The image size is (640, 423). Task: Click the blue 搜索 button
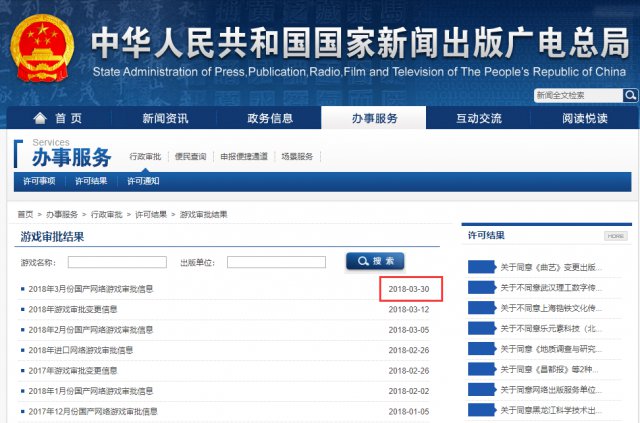tap(375, 261)
